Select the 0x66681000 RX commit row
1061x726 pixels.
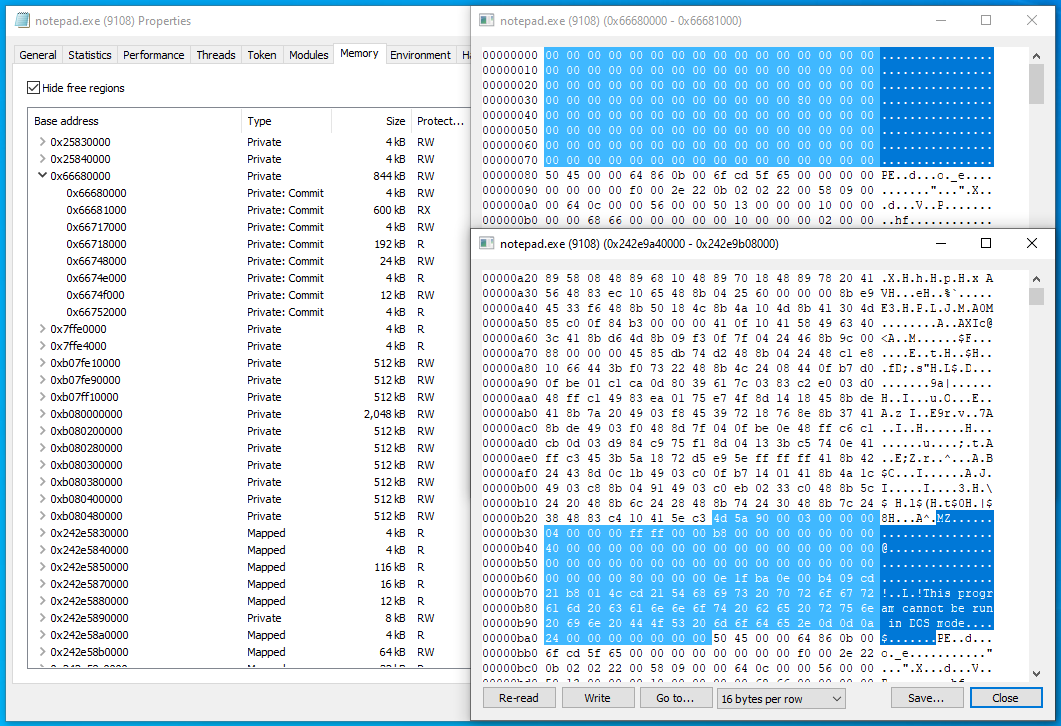[x=97, y=210]
